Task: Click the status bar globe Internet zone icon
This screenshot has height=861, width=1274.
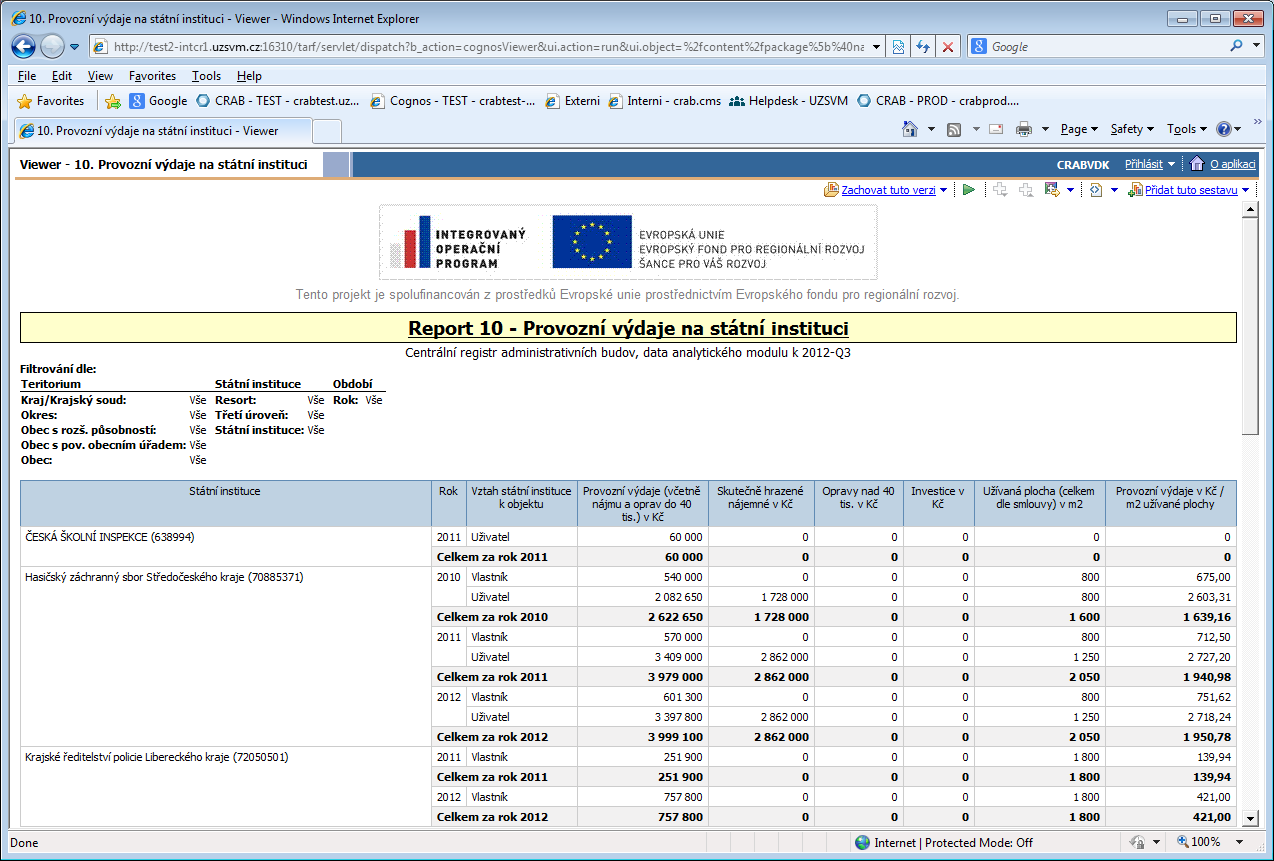Action: [862, 843]
